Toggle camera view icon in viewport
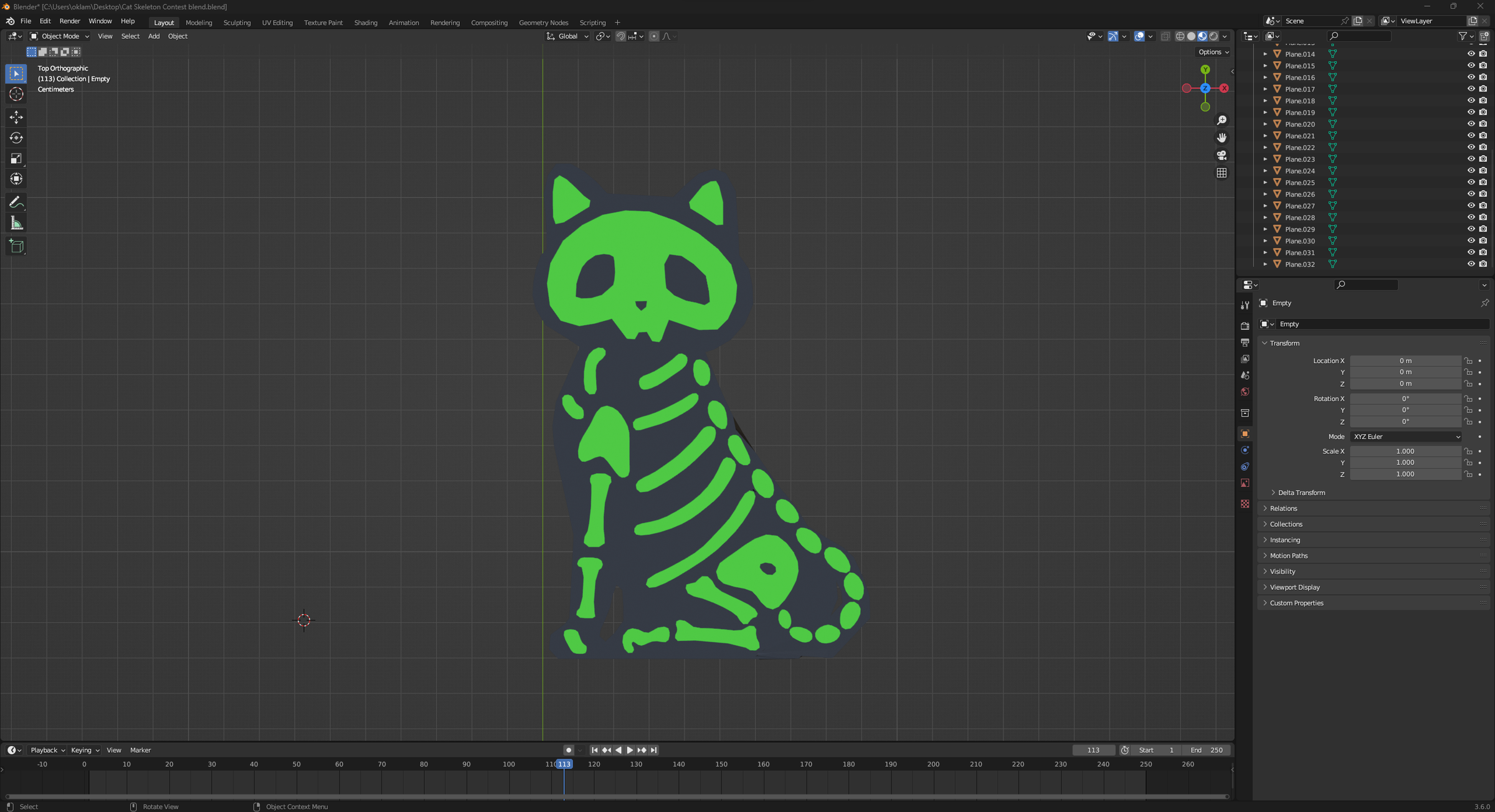The image size is (1495, 812). [x=1222, y=155]
